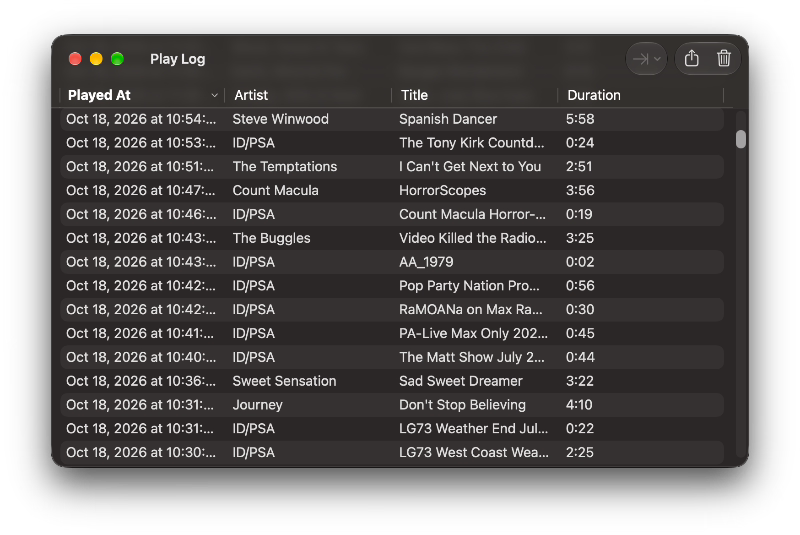Open the dropdown chevron beside the arrow icon
The height and width of the screenshot is (535, 800).
(657, 59)
